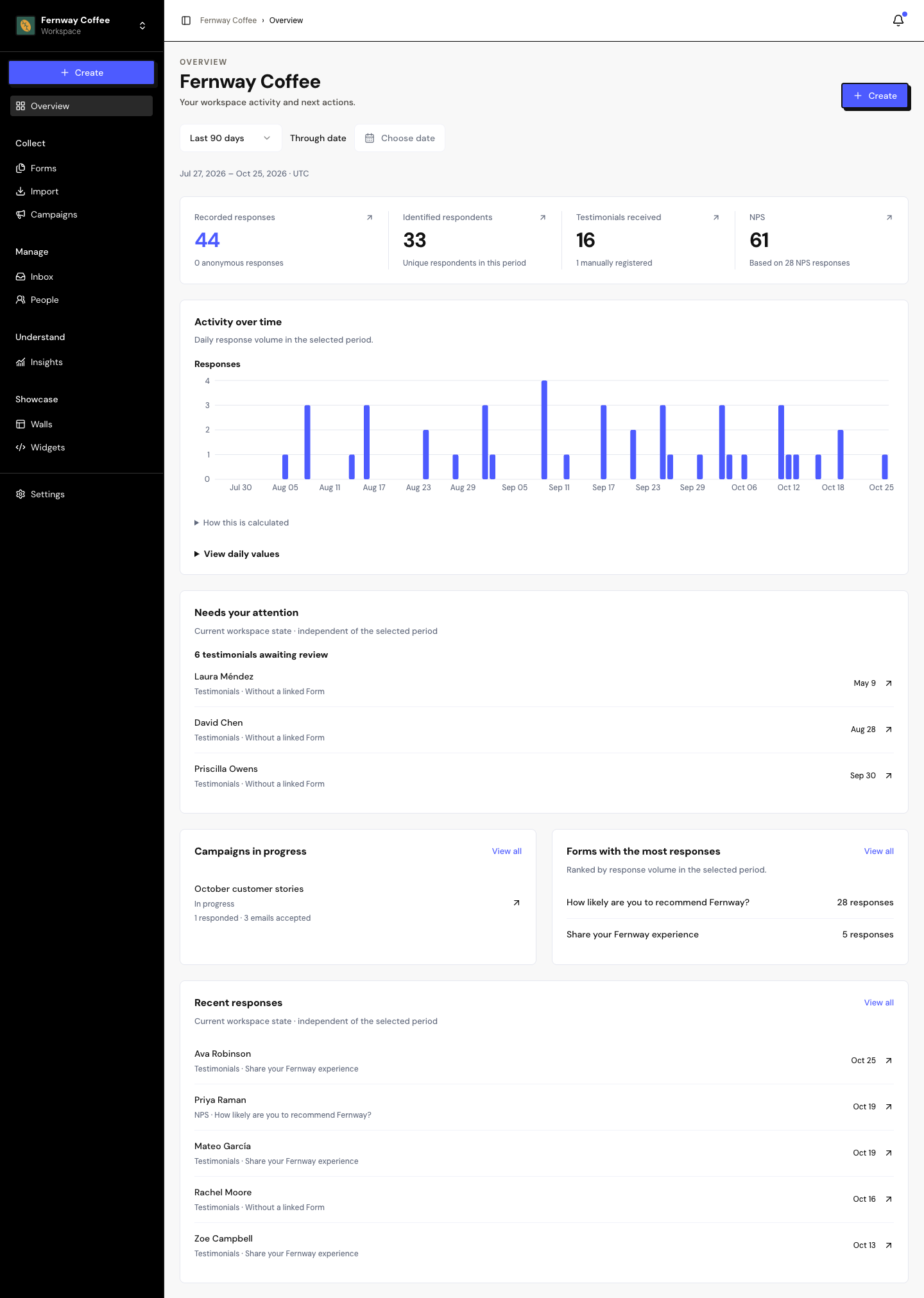Open the NPS card arrow icon

(889, 218)
